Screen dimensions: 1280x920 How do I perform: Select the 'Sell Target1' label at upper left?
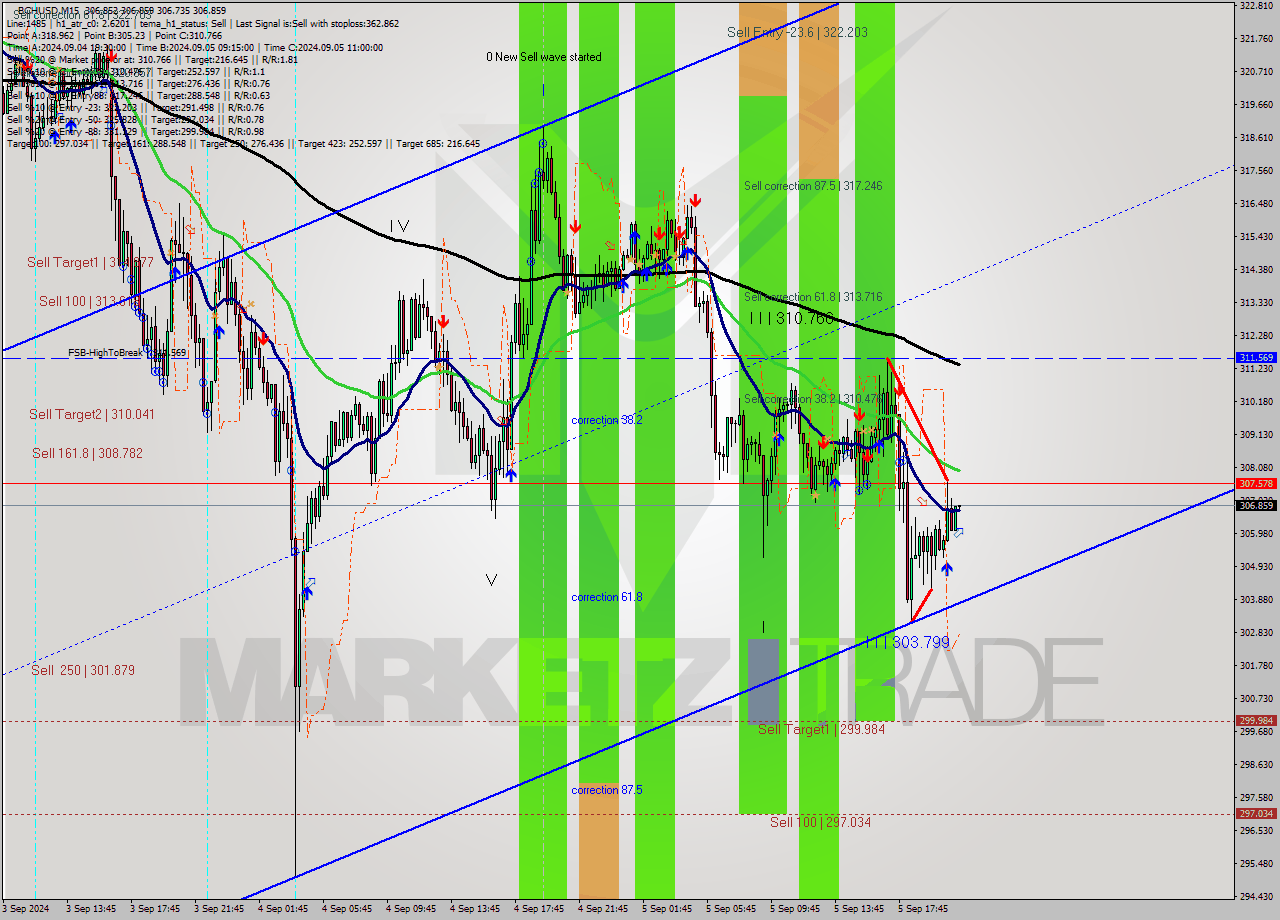click(x=90, y=262)
